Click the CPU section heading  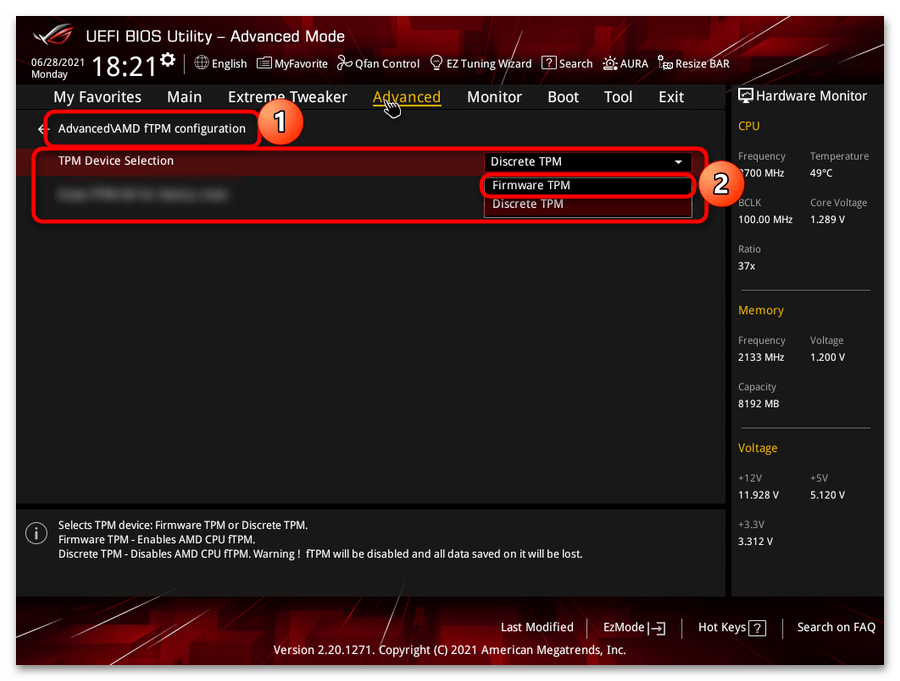tap(748, 126)
